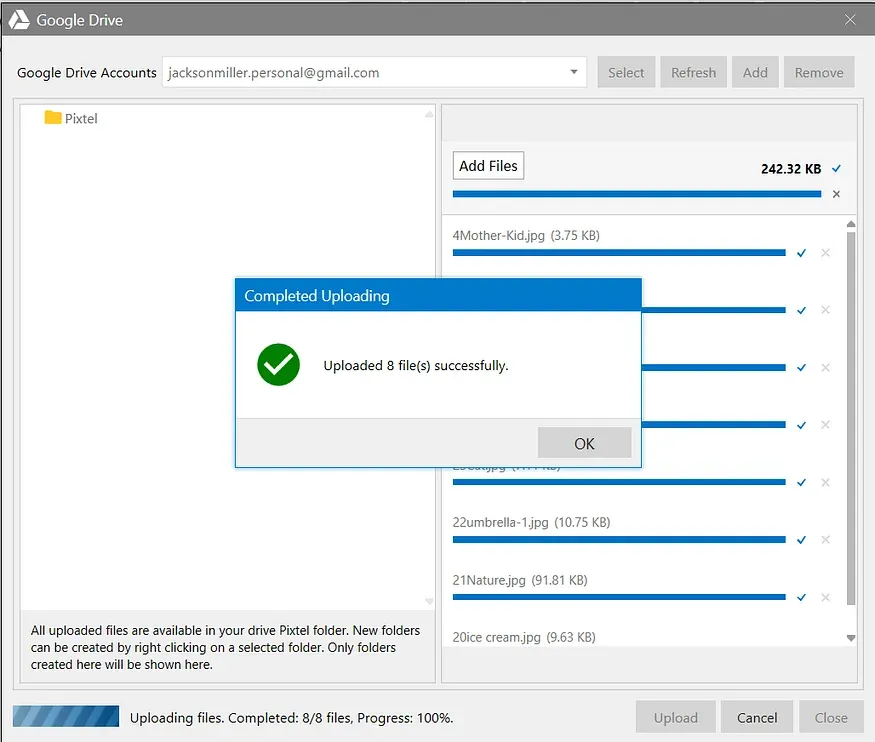The height and width of the screenshot is (742, 875).
Task: Click the Close button at bottom right
Action: click(830, 717)
